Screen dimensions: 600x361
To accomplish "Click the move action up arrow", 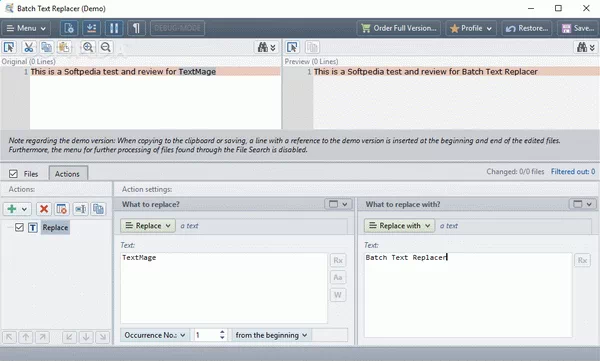I will (x=26, y=337).
